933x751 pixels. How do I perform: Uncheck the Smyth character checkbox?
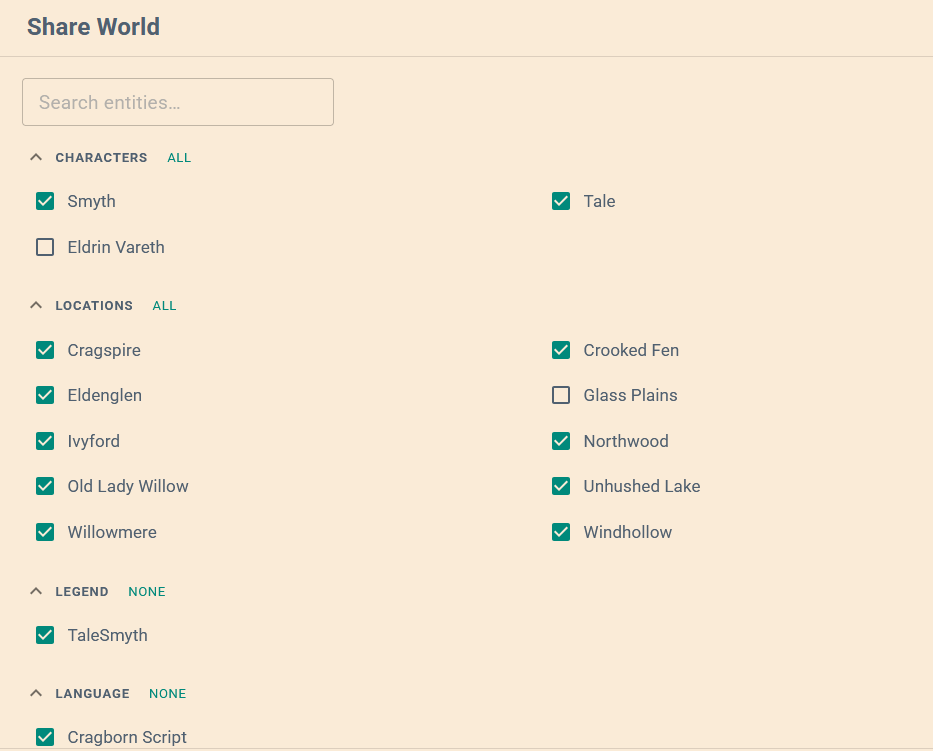tap(45, 201)
